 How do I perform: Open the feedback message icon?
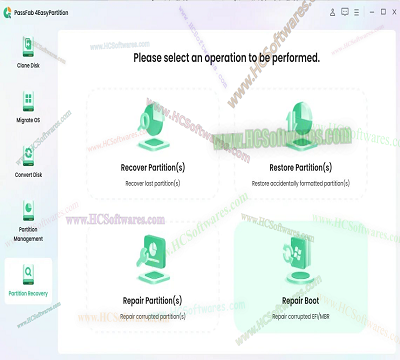pyautogui.click(x=345, y=12)
